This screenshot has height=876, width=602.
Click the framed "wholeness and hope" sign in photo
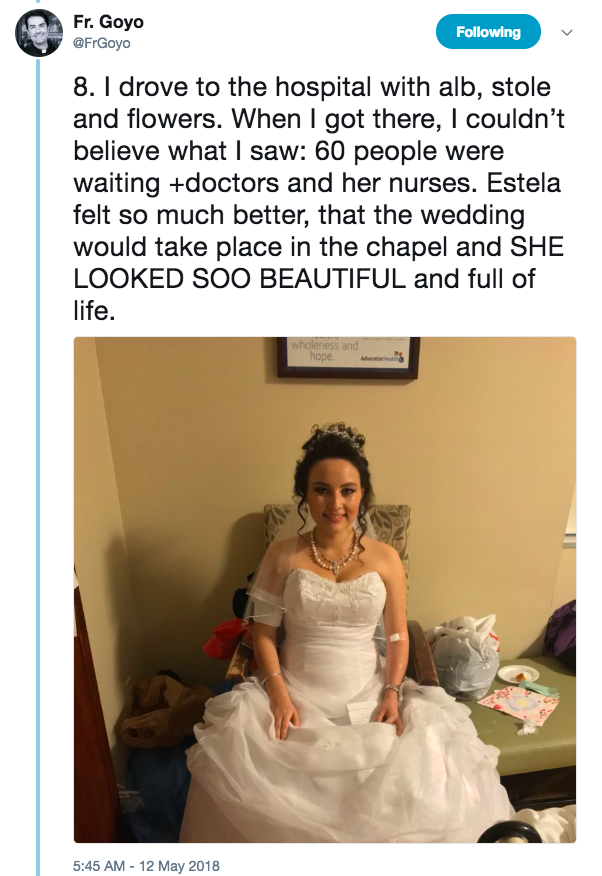[x=348, y=356]
